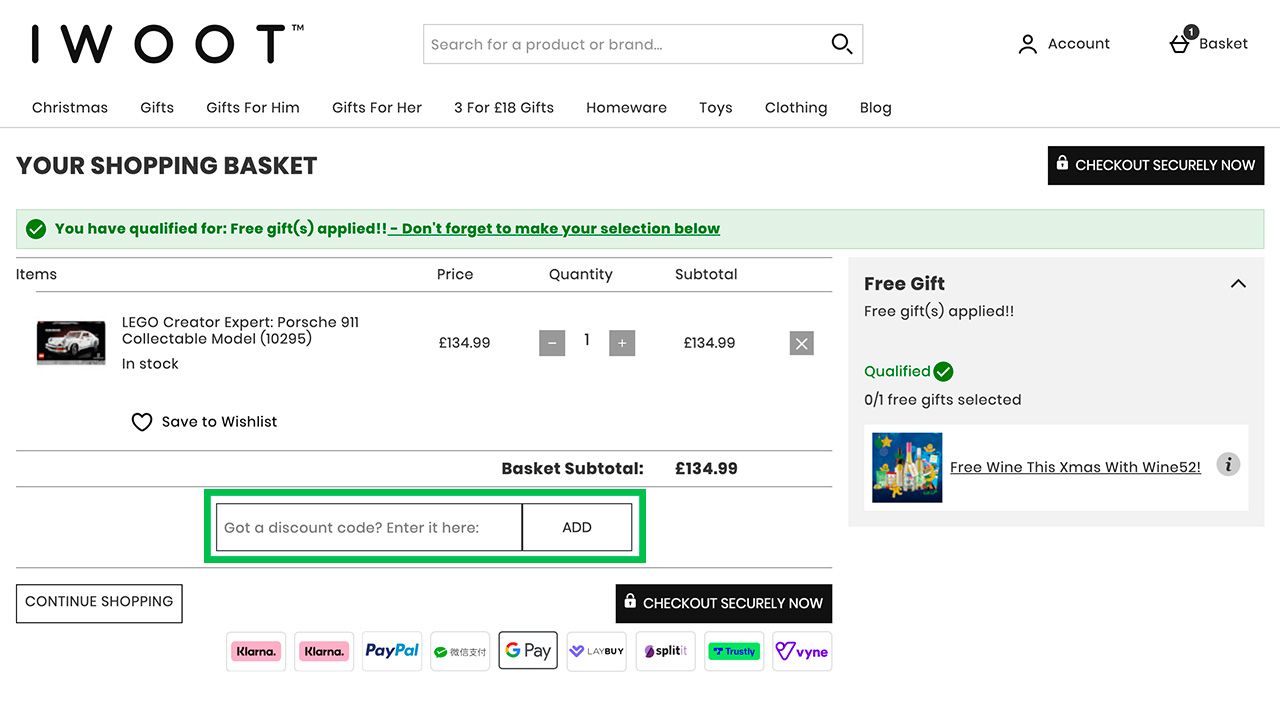Viewport: 1280px width, 720px height.
Task: Select the WeChat Pay icon
Action: 460,651
